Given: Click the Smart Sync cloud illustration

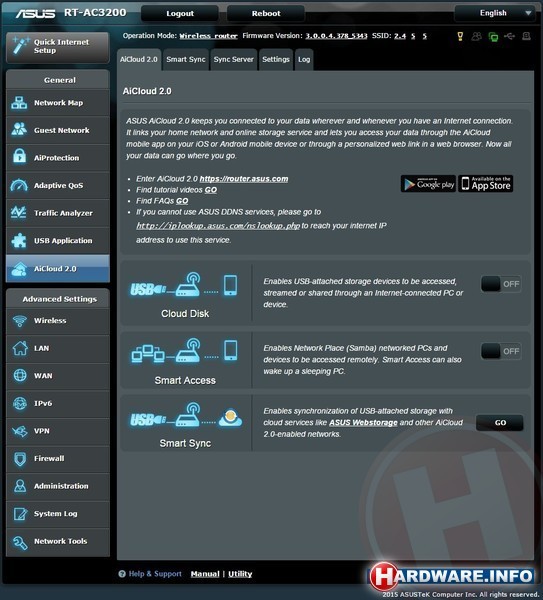Looking at the screenshot, I should tap(186, 415).
